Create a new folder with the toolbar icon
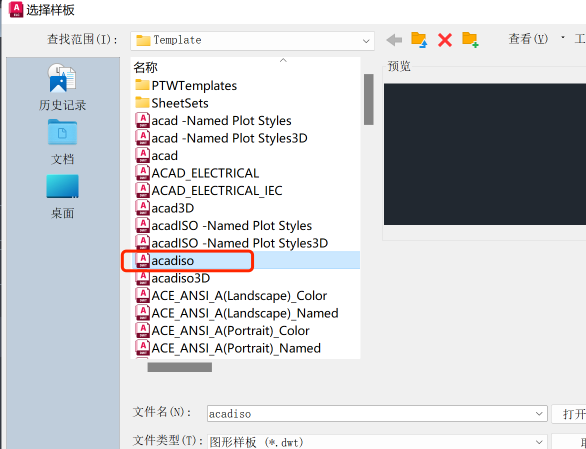 pos(470,40)
